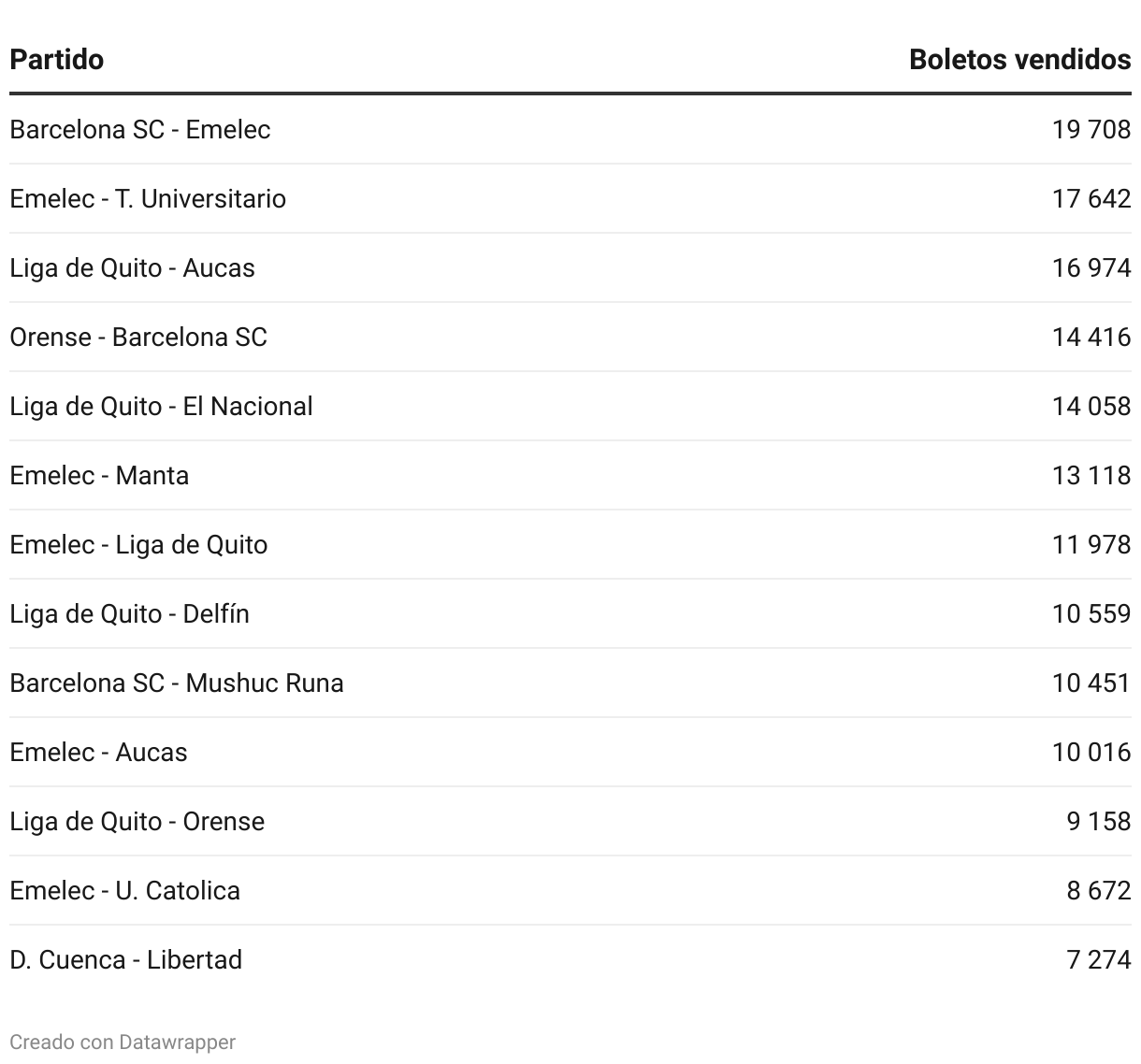Click D. Cuenca - Libertad row
1141x1064 pixels.
pyautogui.click(x=570, y=959)
